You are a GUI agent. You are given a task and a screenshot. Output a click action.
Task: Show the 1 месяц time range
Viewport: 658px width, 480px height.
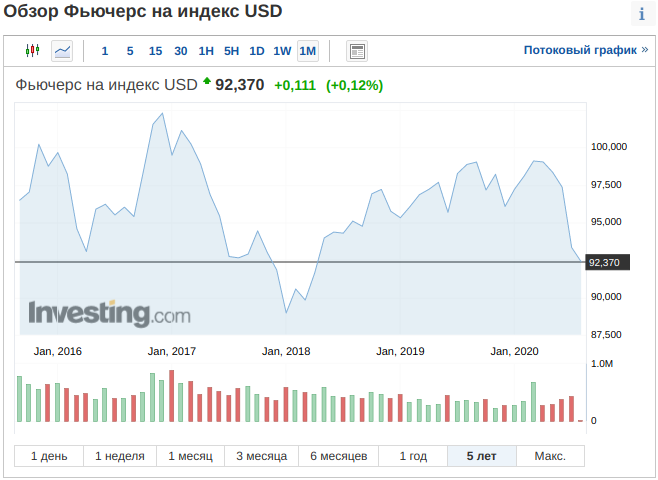pos(190,456)
